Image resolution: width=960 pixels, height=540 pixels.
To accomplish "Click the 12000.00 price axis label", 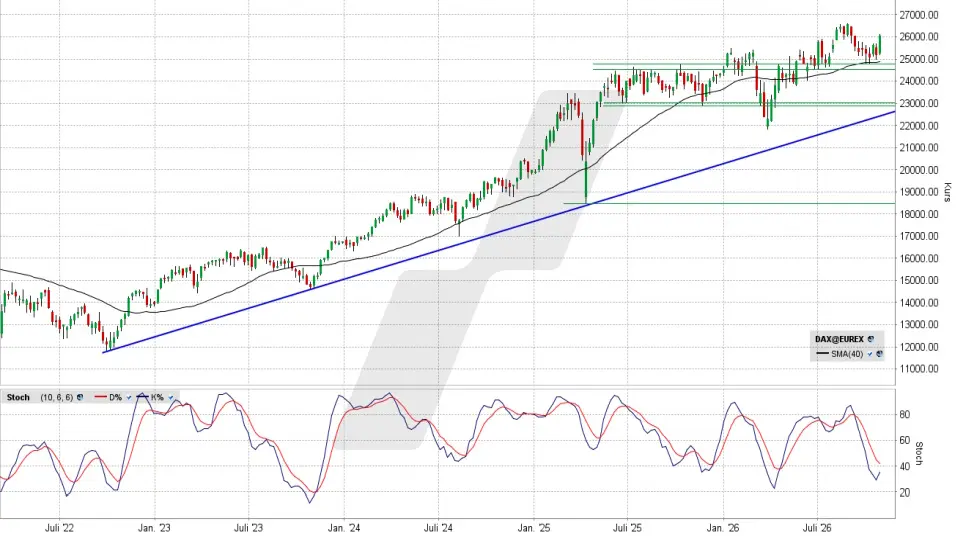I will [918, 347].
